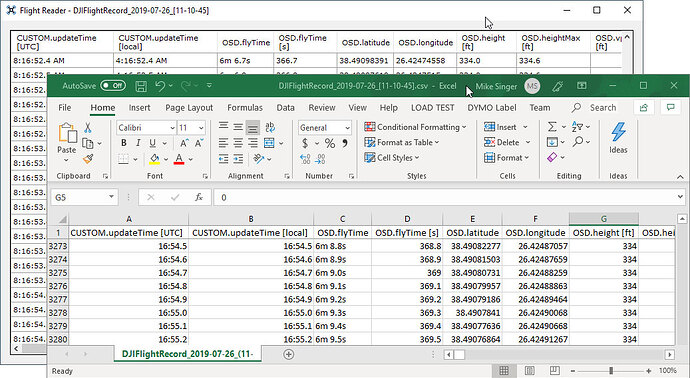Open the Customize Quick Access Toolbar arrow
The width and height of the screenshot is (690, 378).
pyautogui.click(x=209, y=85)
